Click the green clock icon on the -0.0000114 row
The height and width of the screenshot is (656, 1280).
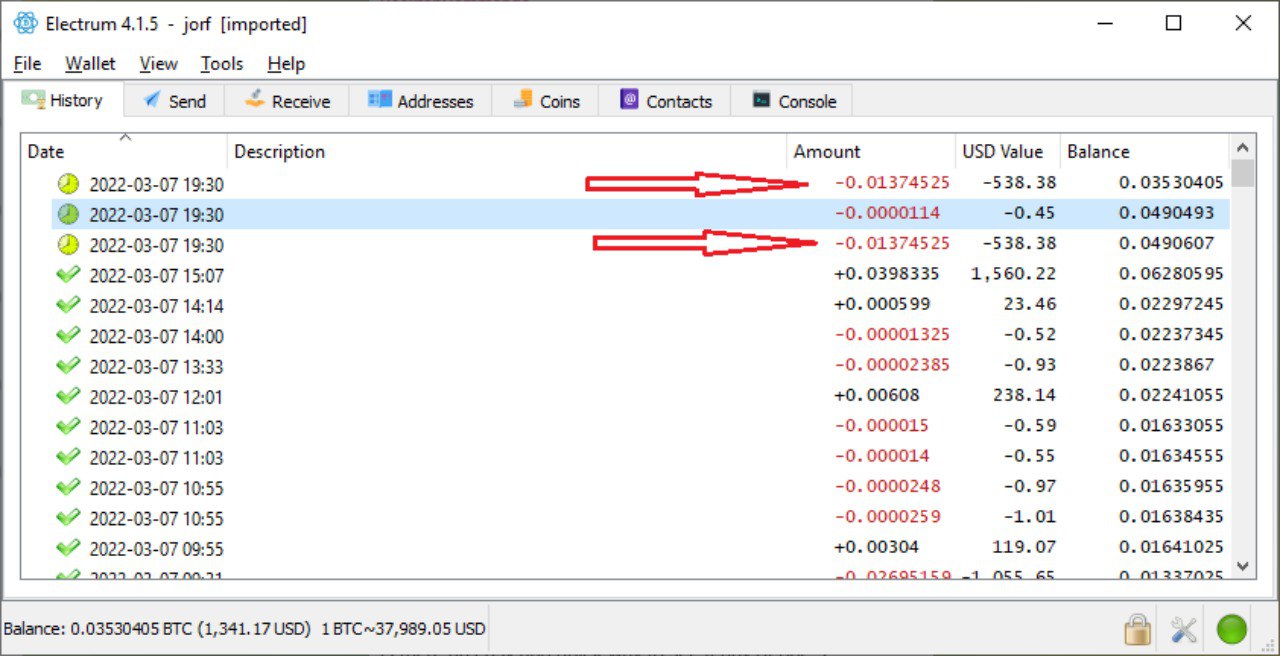(x=68, y=214)
